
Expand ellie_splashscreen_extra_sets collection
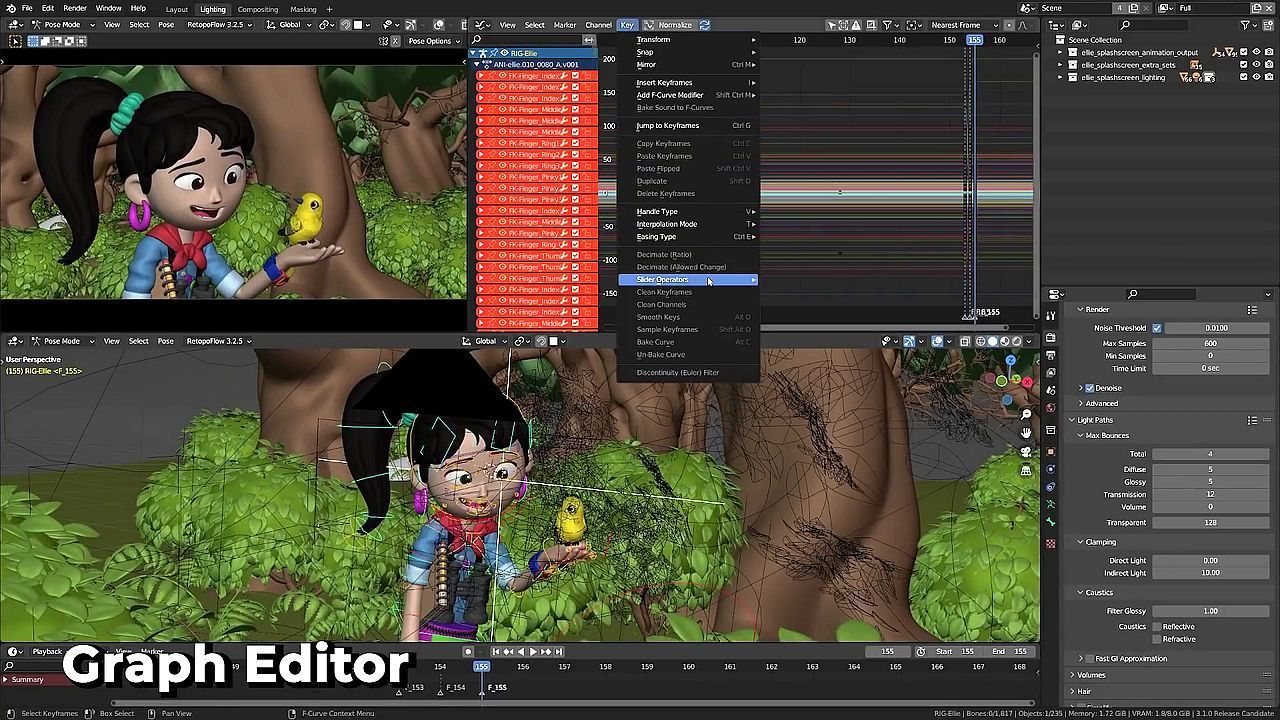point(1061,65)
